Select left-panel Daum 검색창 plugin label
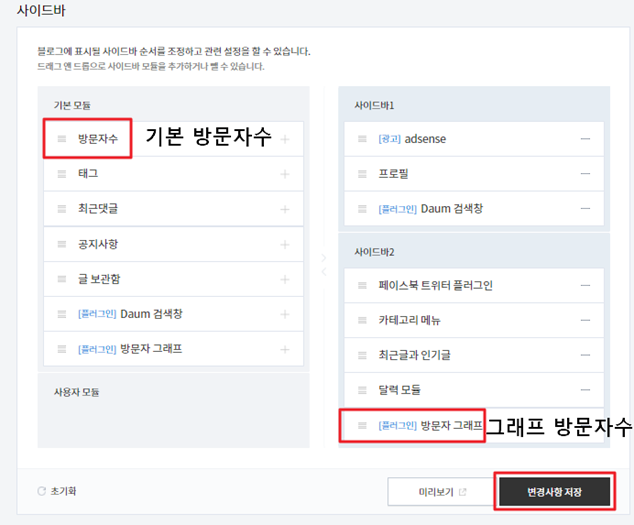 (x=130, y=314)
